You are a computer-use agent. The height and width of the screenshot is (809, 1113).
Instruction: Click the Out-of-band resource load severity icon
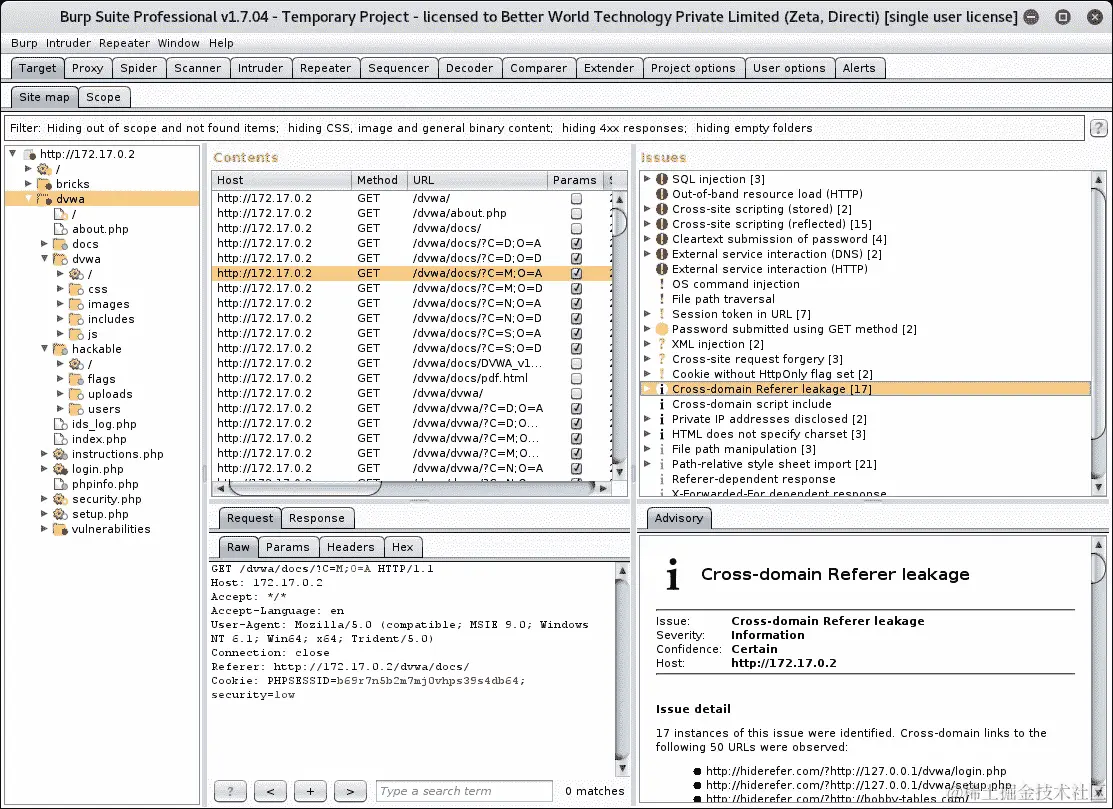point(662,194)
